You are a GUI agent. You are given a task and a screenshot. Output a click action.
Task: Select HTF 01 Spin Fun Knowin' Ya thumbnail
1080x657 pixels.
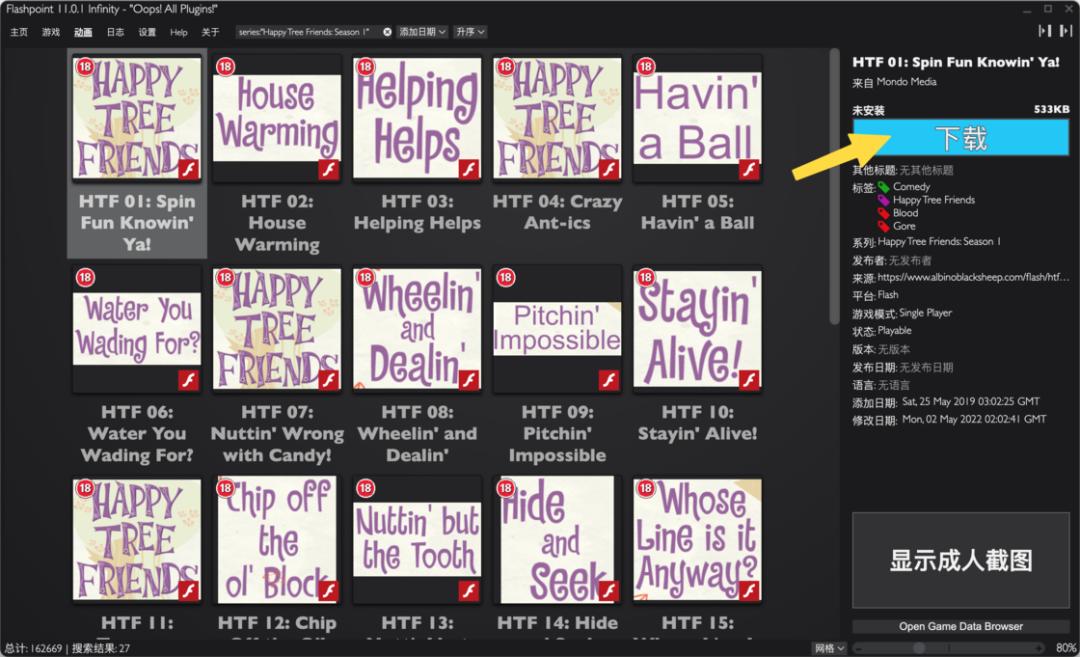(x=137, y=118)
